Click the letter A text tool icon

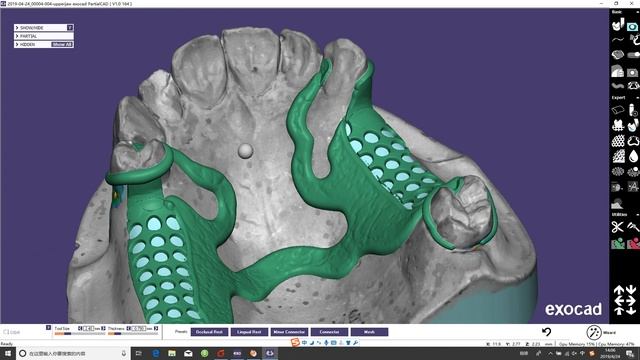tap(633, 187)
